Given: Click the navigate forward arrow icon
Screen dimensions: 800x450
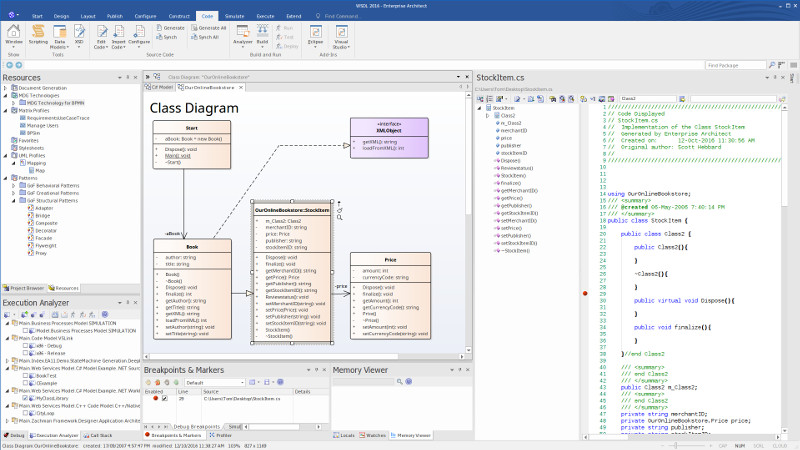Looking at the screenshot, I should coord(19,65).
